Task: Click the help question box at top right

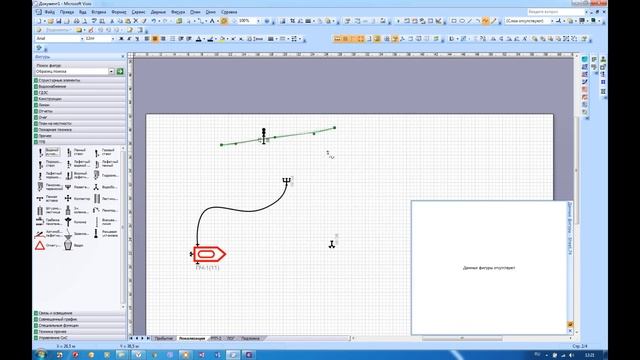Action: pos(555,12)
